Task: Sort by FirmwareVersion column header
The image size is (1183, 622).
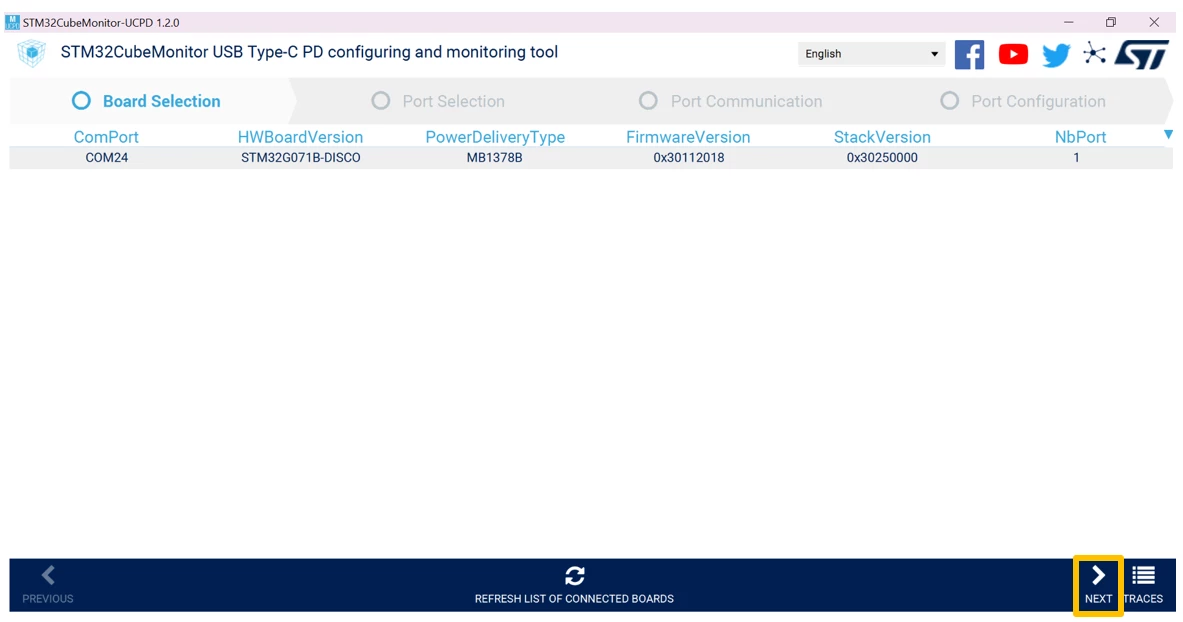Action: pos(688,137)
